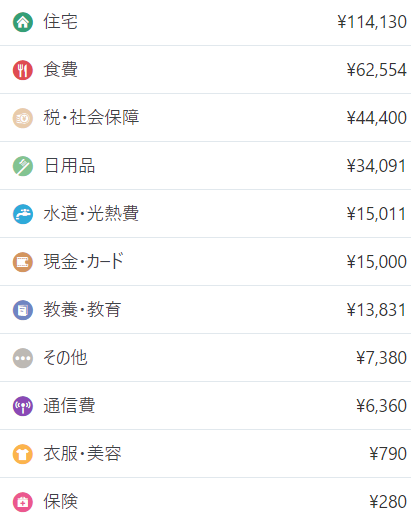The width and height of the screenshot is (411, 524).
Task: Open the 食費 category label
Action: pyautogui.click(x=60, y=70)
